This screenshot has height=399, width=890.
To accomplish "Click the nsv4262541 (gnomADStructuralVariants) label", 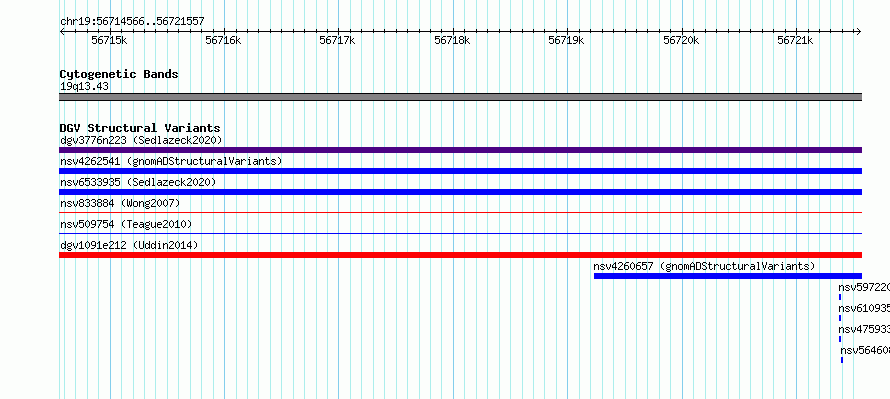I will pyautogui.click(x=171, y=161).
